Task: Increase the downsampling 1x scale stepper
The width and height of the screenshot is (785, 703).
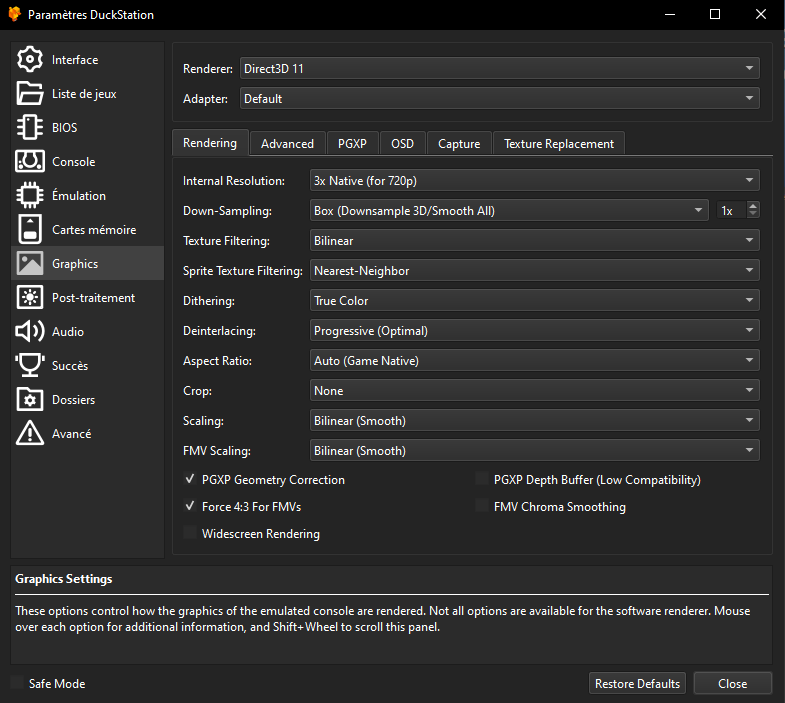Action: point(752,206)
